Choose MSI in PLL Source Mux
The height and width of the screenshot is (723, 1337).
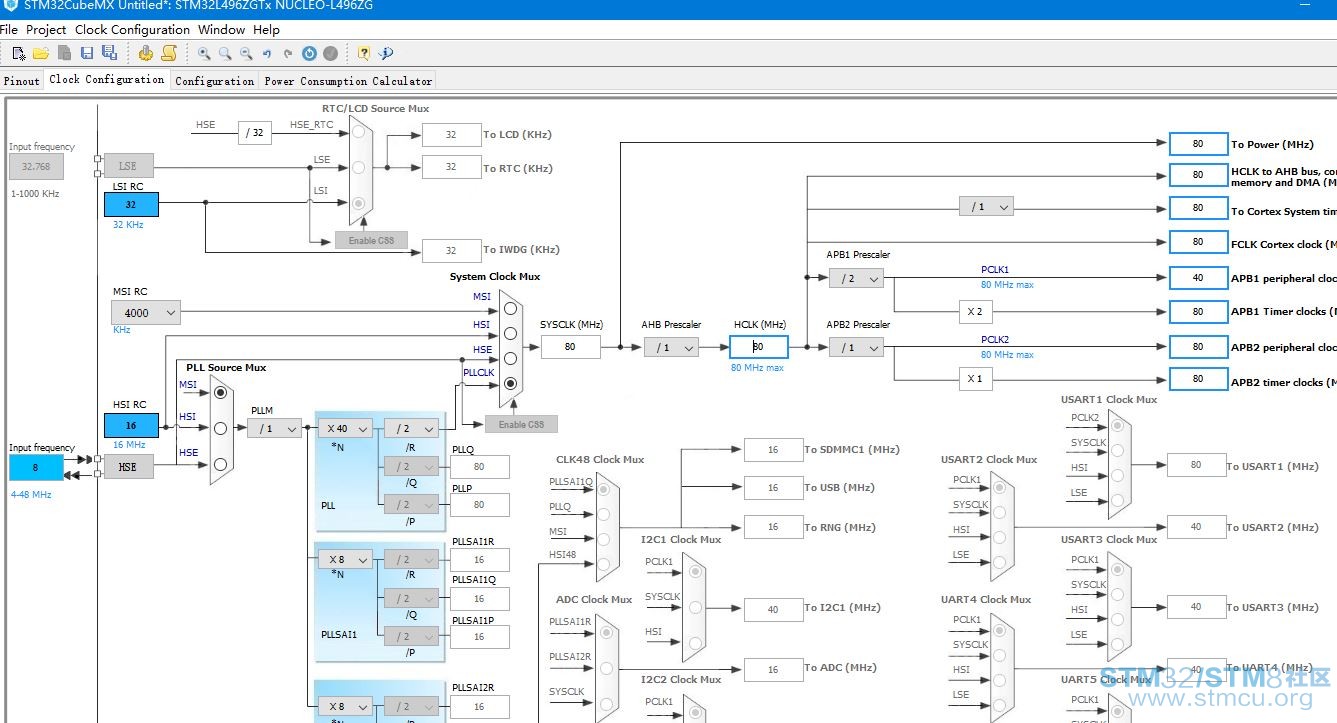[x=221, y=392]
